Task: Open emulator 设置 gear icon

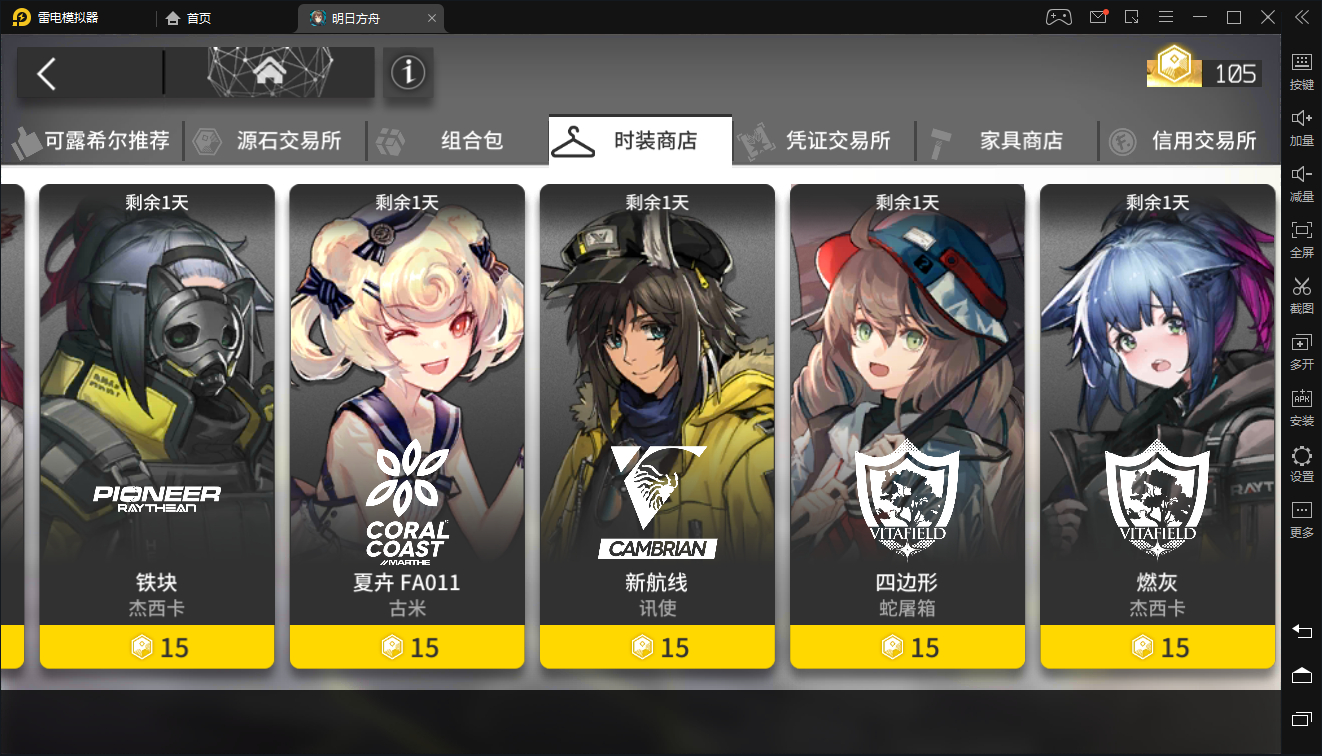Action: pos(1301,463)
